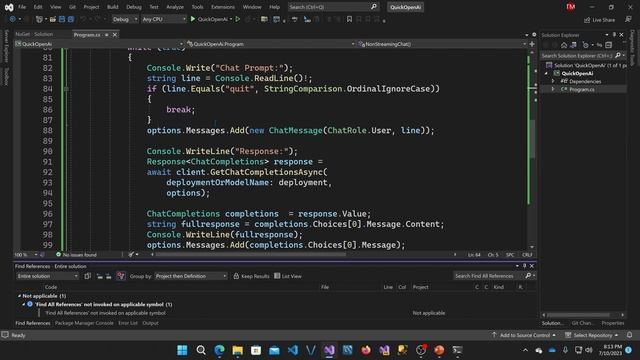Pin the Find References panel
The width and height of the screenshot is (640, 360).
524,266
